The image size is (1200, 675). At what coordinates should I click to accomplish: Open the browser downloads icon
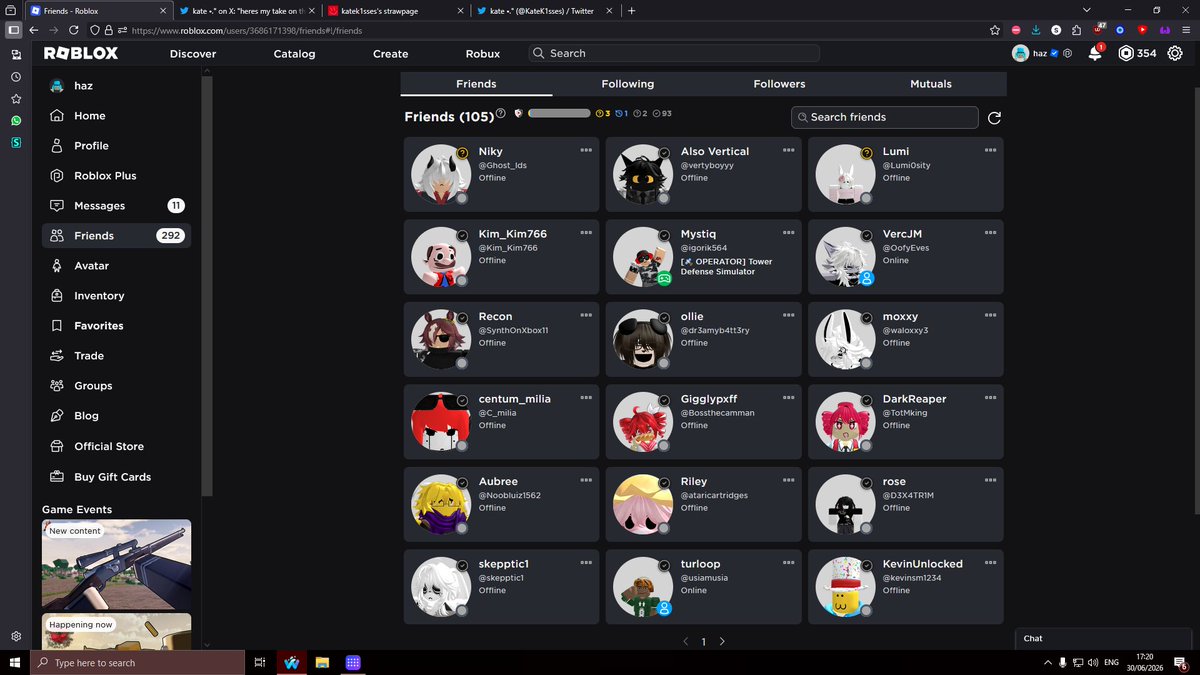point(1035,30)
